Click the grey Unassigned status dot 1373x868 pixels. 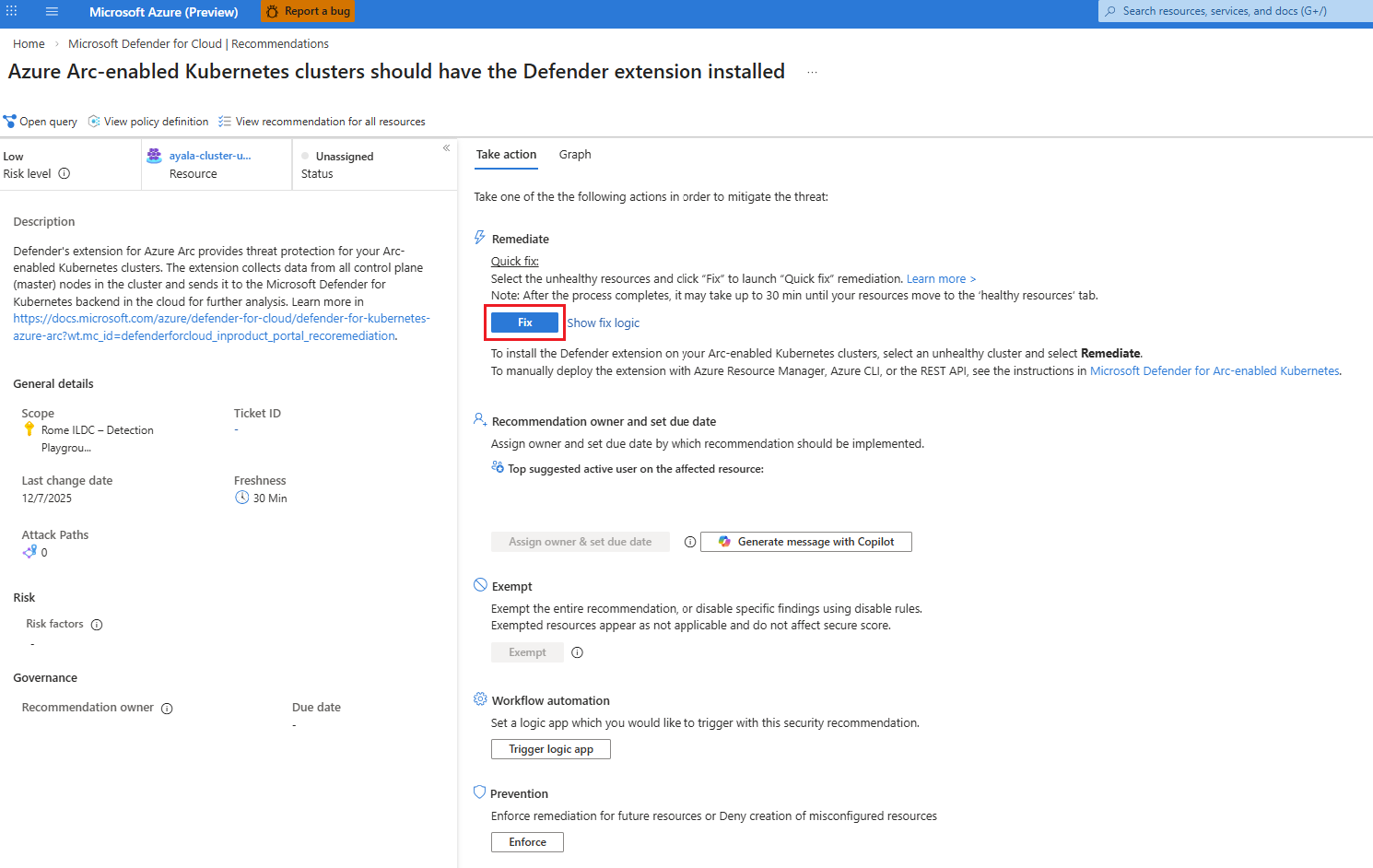click(x=305, y=156)
